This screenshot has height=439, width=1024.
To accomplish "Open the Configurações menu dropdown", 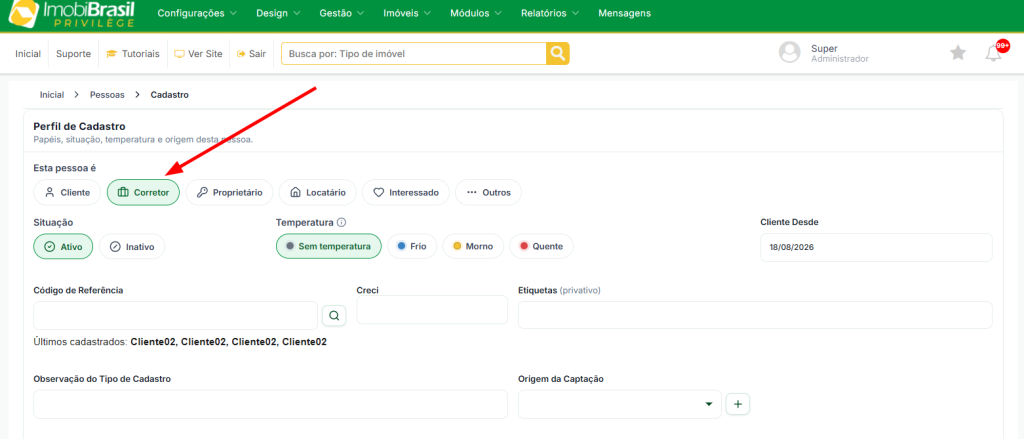I will pyautogui.click(x=197, y=13).
